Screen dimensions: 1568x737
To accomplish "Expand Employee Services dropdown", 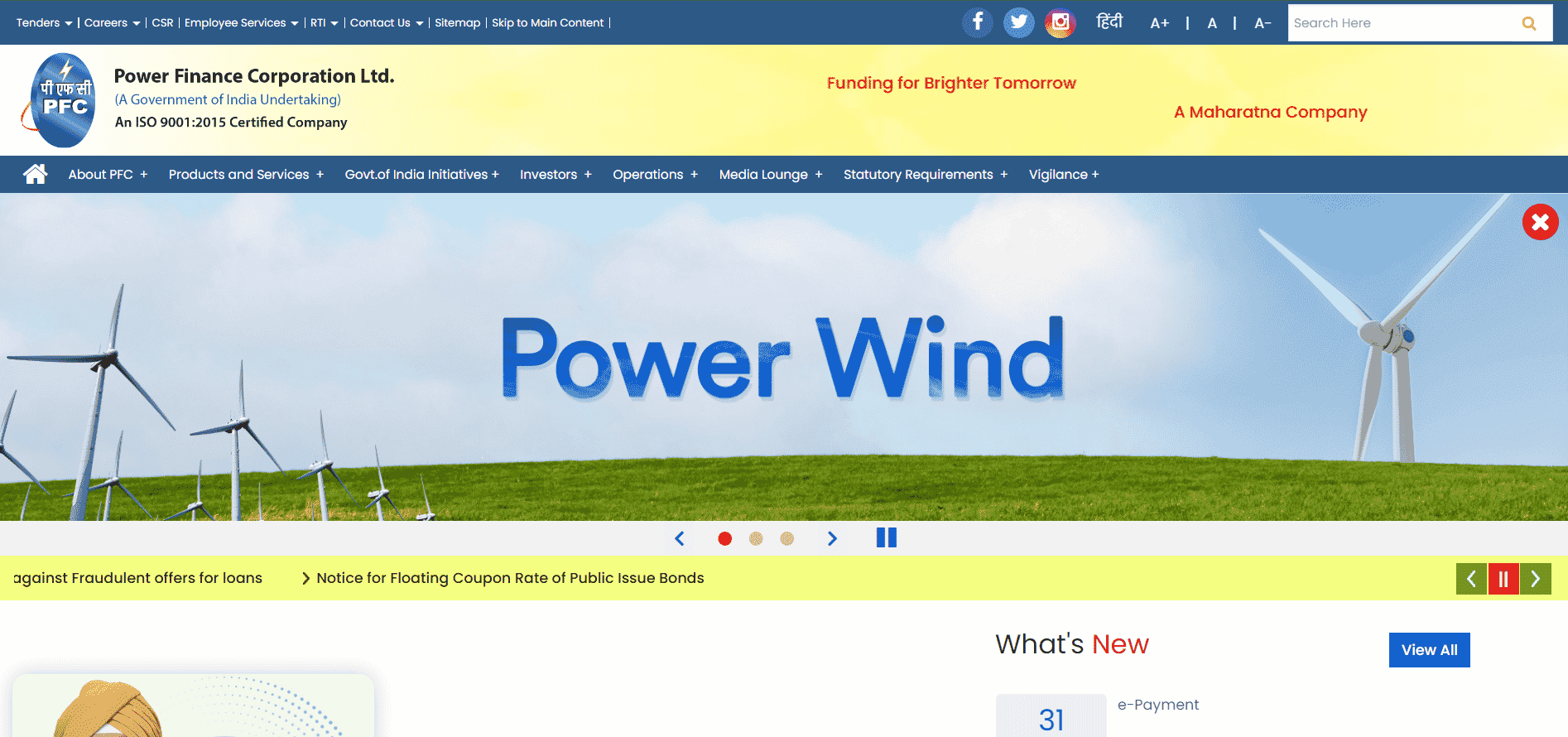I will (241, 22).
